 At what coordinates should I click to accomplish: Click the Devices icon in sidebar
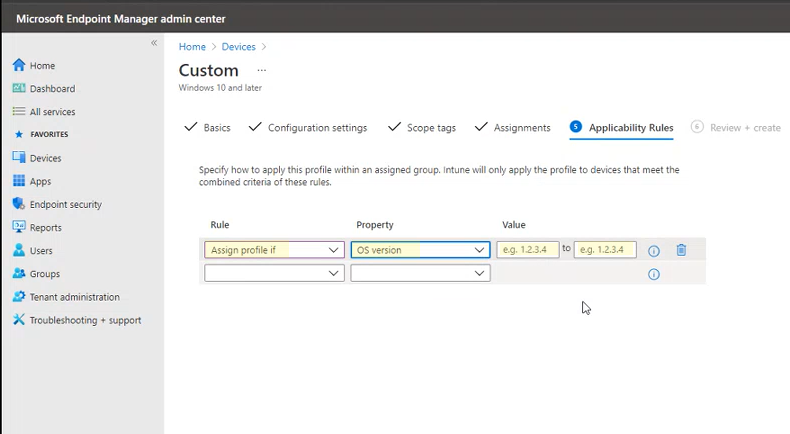tap(18, 158)
